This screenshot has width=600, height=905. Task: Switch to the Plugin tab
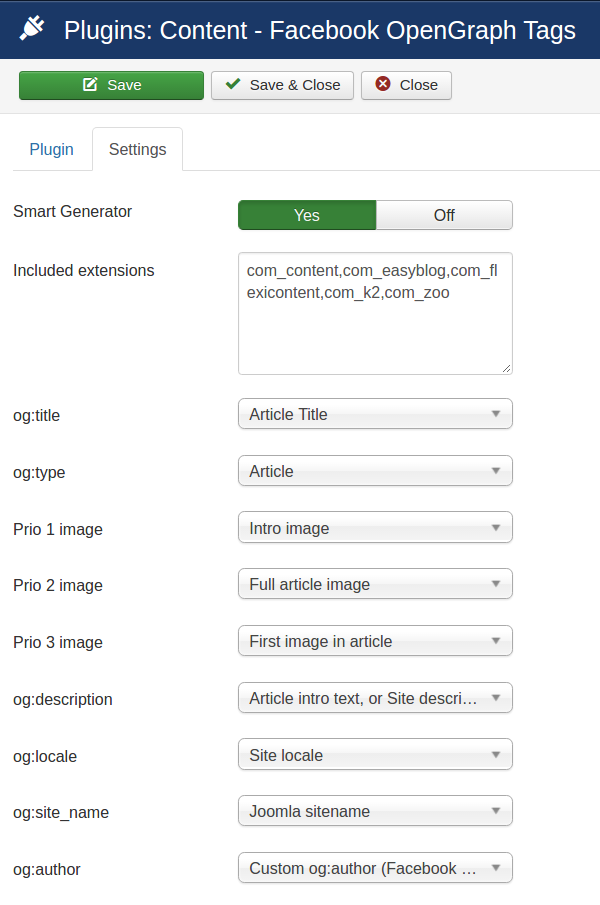(x=51, y=149)
